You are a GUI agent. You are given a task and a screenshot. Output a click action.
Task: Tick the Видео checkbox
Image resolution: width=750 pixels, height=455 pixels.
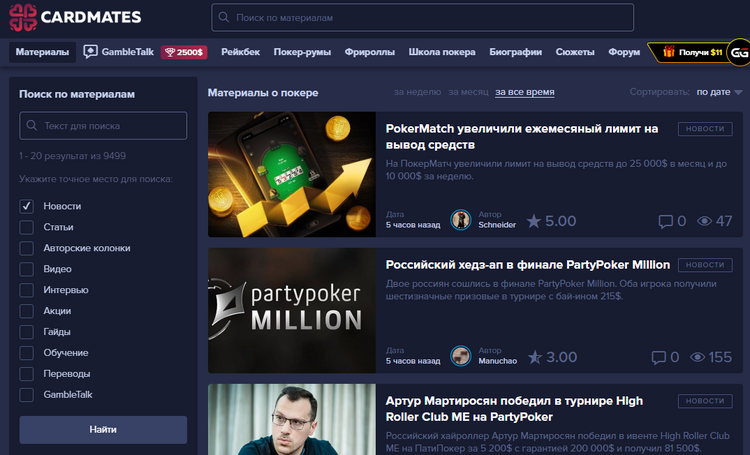click(x=27, y=269)
